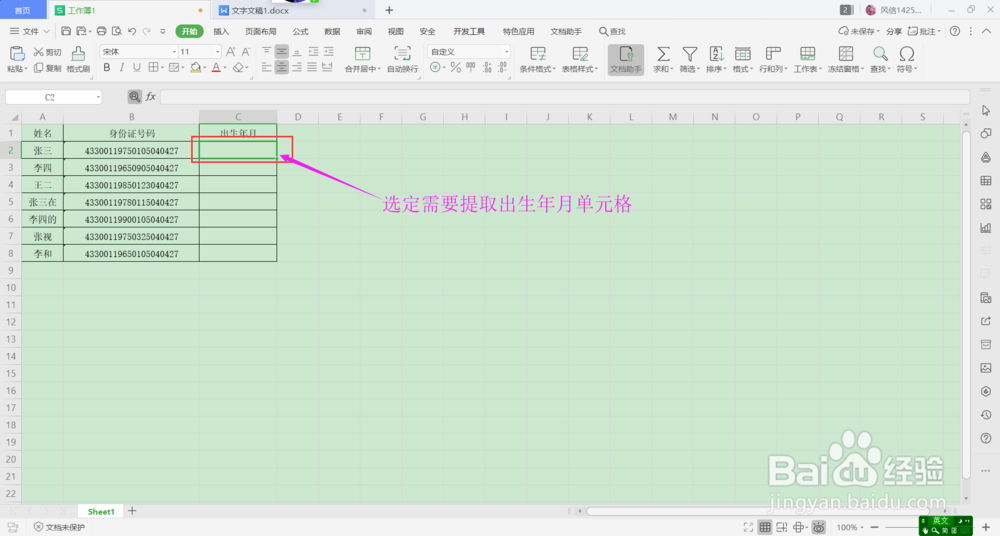Open the Page Layout (页面布局) tab
The height and width of the screenshot is (536, 1000).
(x=260, y=31)
